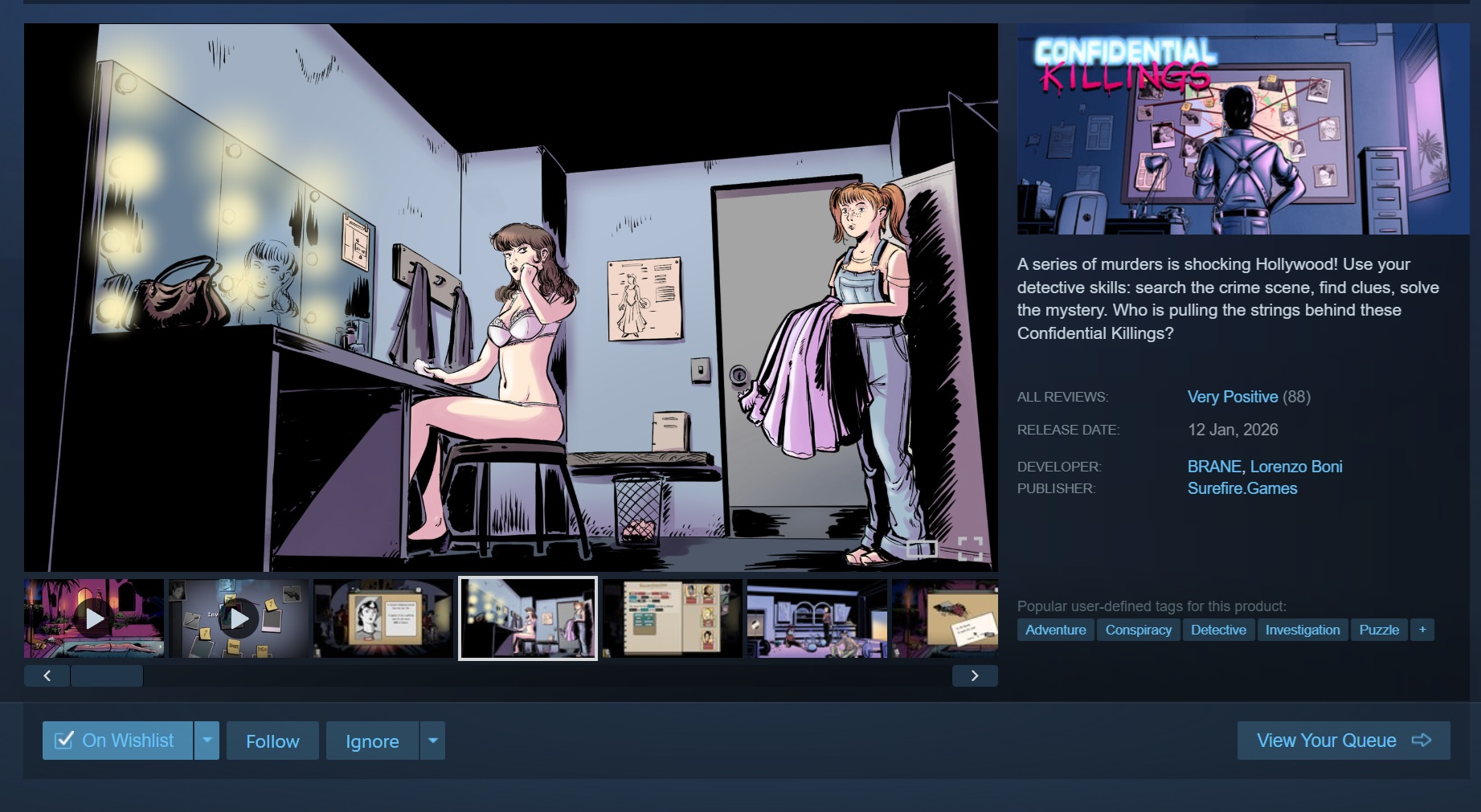The image size is (1481, 812).
Task: Open the Conspiracy tag
Action: (1139, 630)
